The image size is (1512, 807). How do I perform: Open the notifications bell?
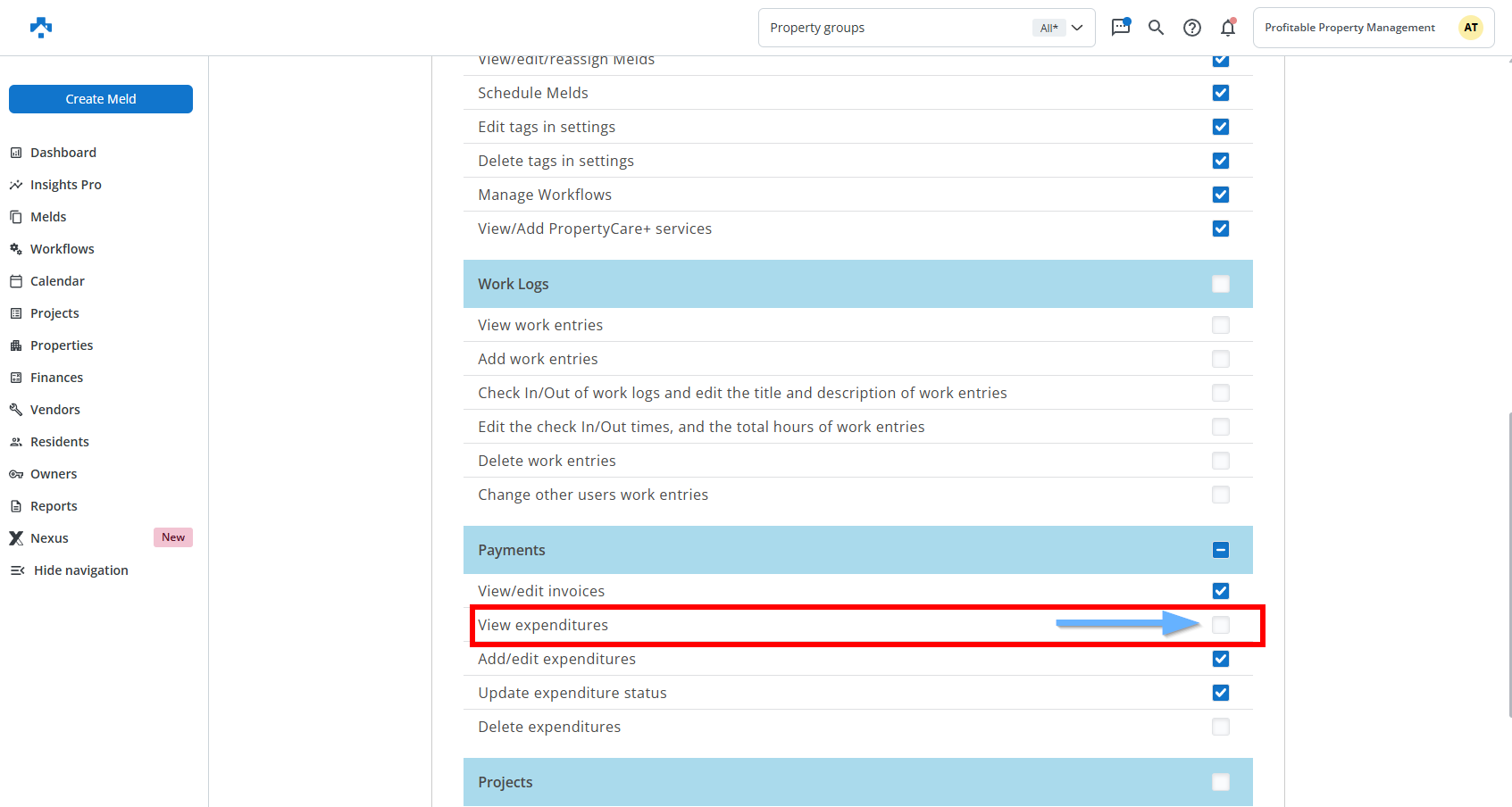(x=1228, y=28)
